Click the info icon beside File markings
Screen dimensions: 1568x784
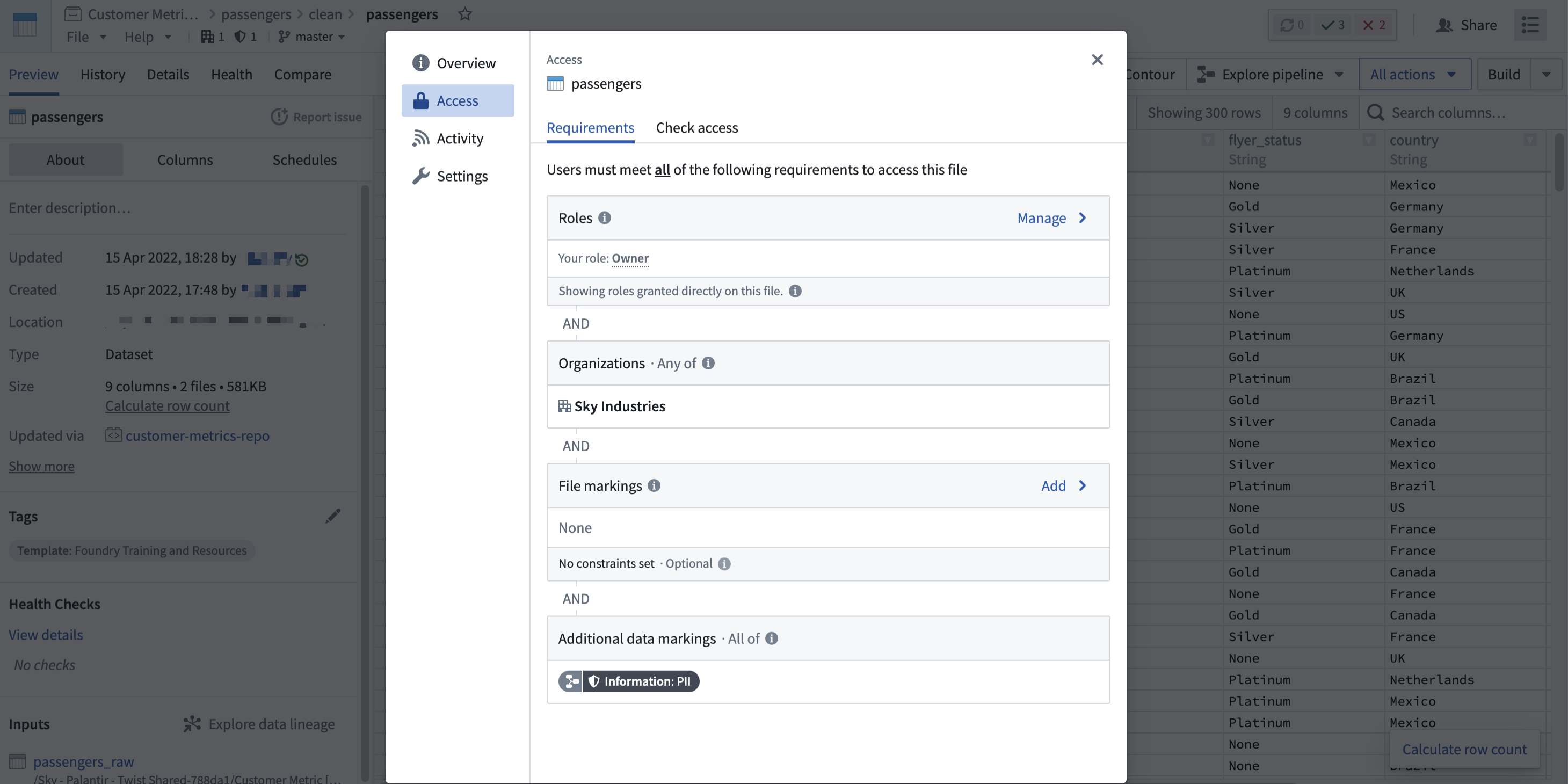(x=654, y=485)
